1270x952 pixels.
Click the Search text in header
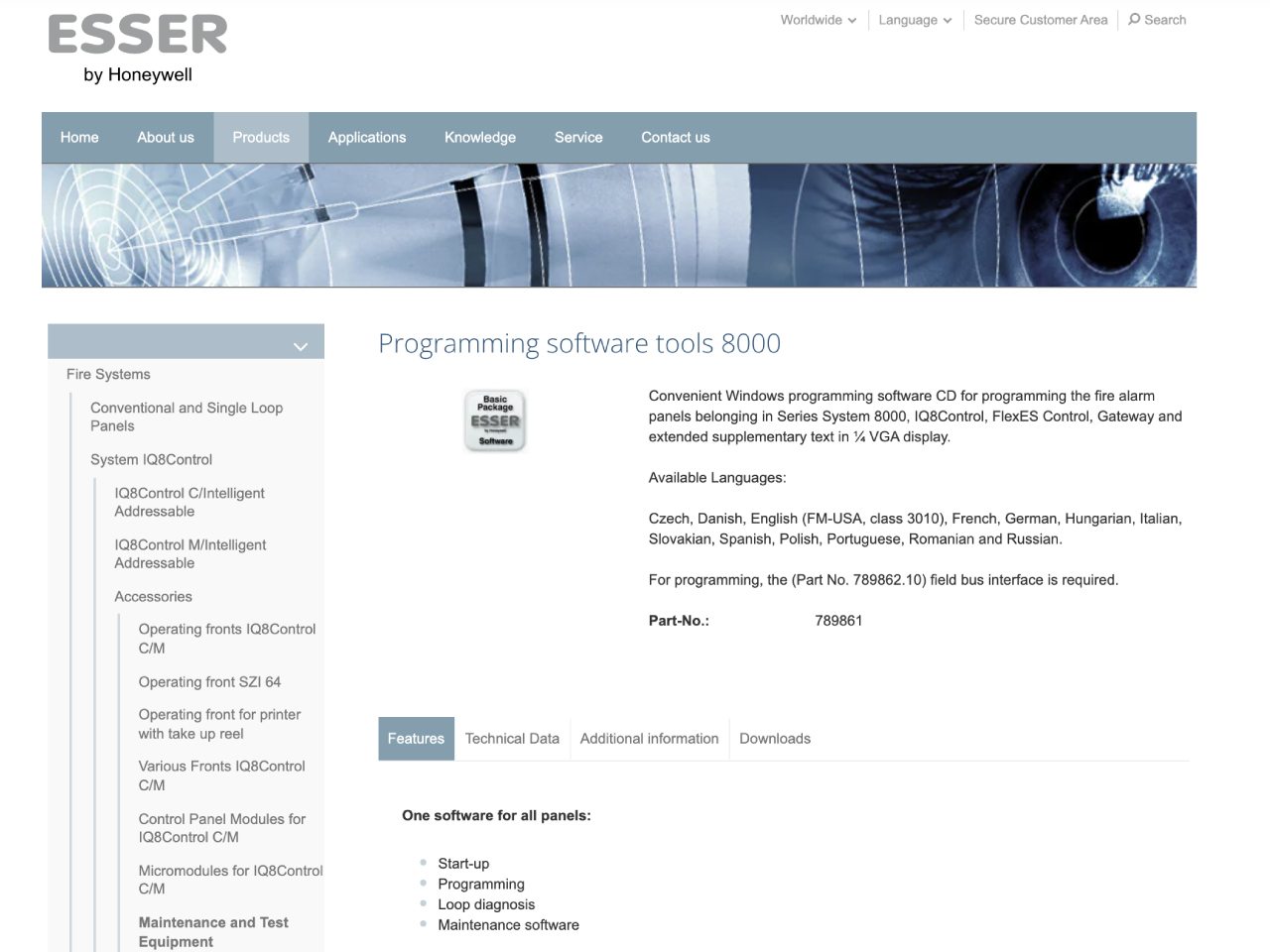tap(1165, 20)
